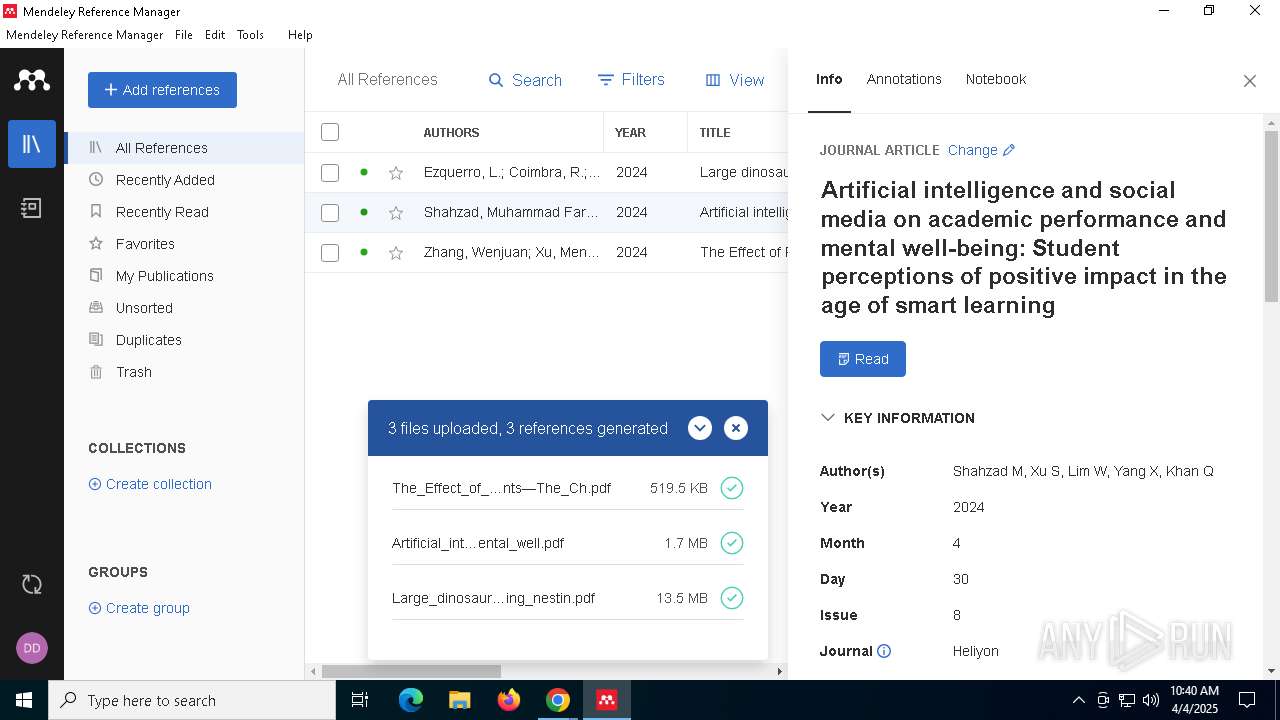Click the Mendeley logo icon in sidebar
1280x720 pixels.
[32, 80]
